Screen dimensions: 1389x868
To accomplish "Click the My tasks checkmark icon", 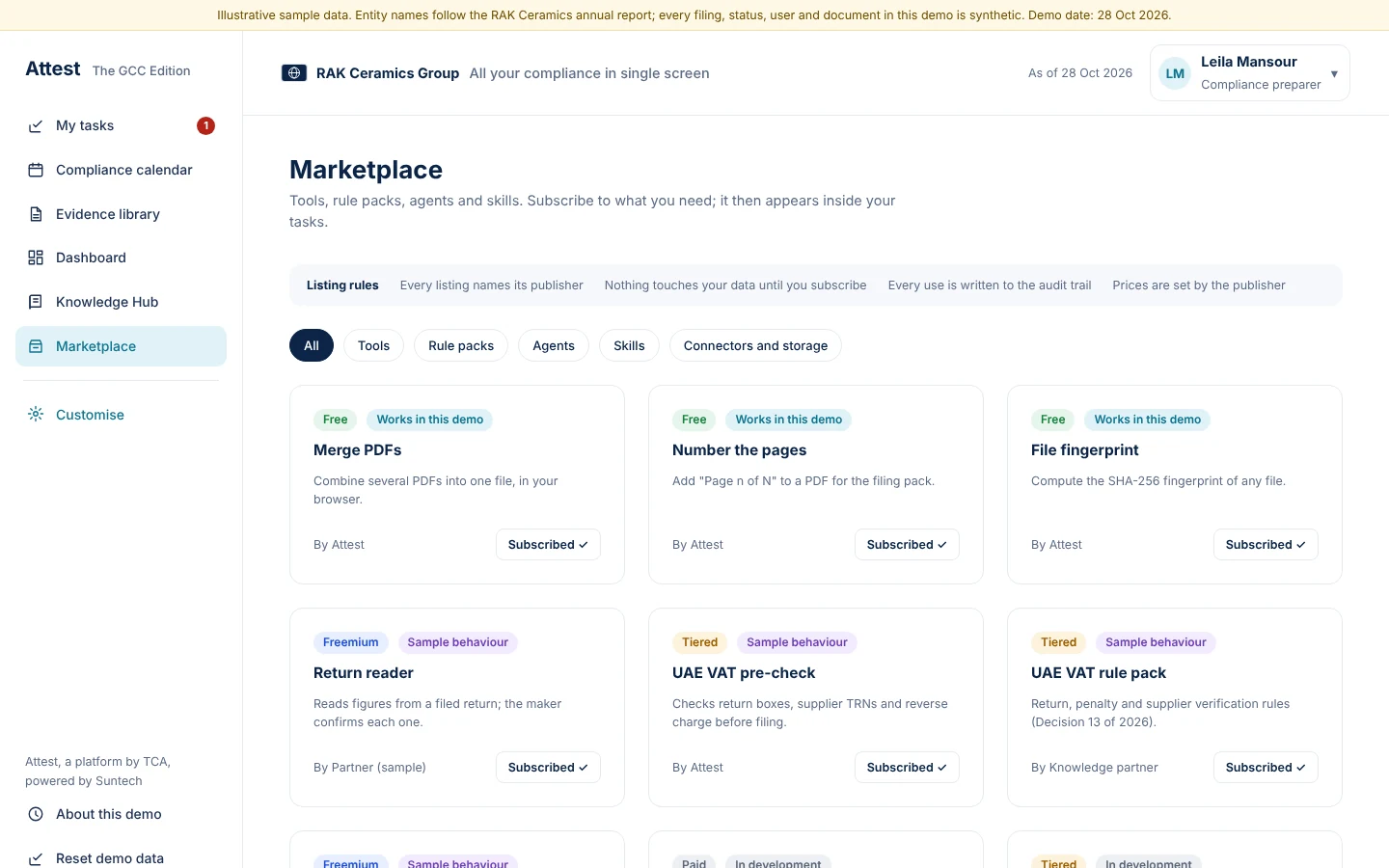I will pos(36,126).
